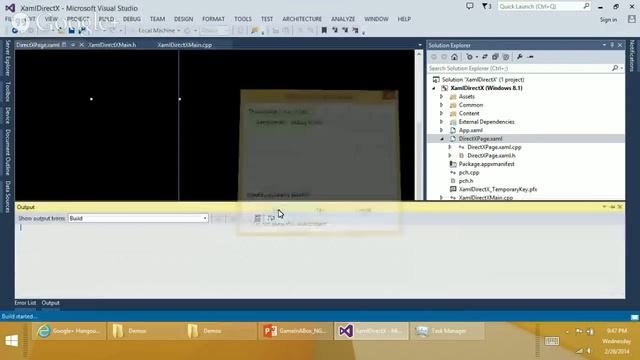The image size is (640, 360).
Task: Click the Navigate Backward icon in main toolbar
Action: click(15, 30)
